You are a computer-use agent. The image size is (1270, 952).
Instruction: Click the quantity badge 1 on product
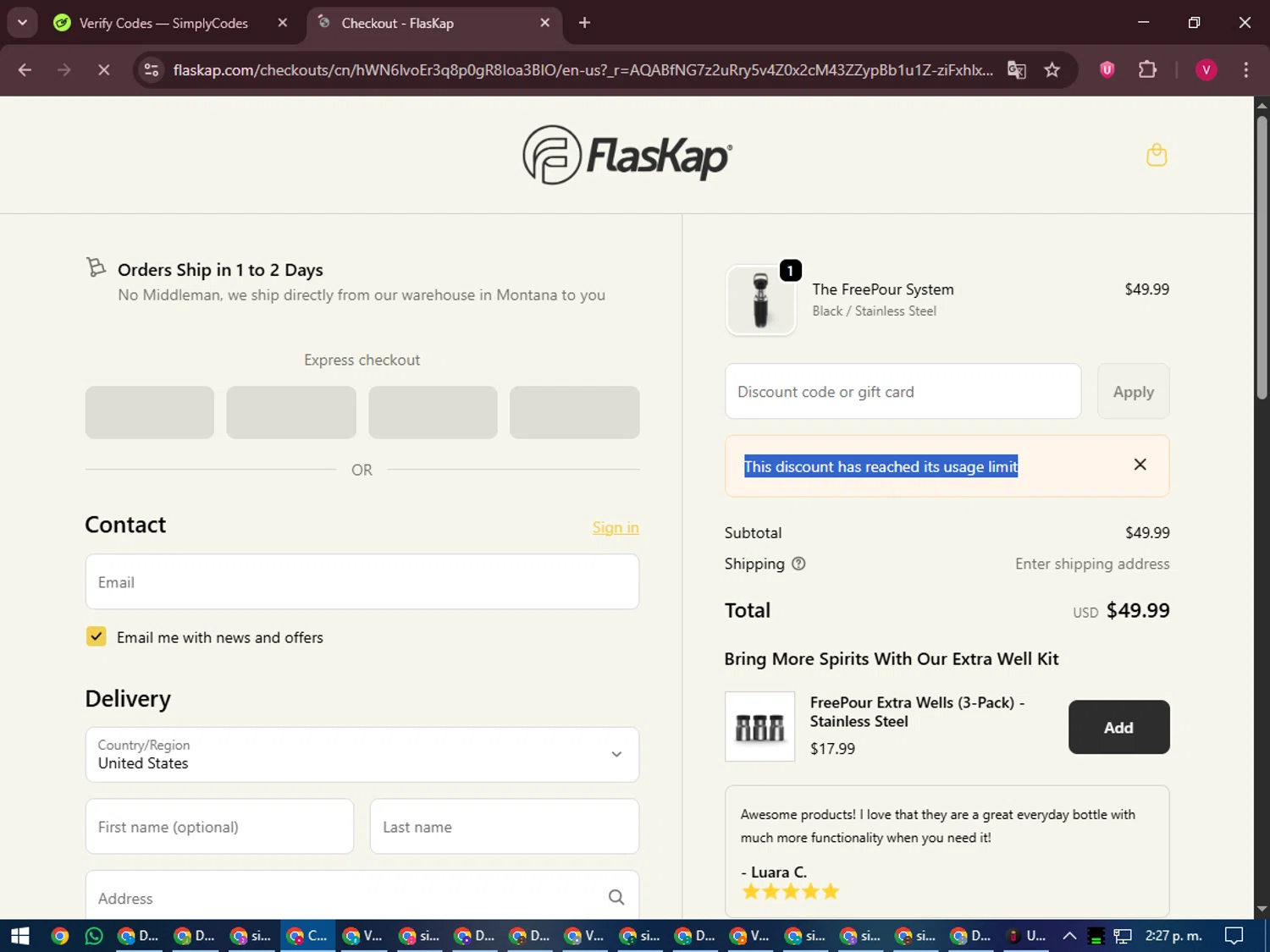click(x=790, y=270)
